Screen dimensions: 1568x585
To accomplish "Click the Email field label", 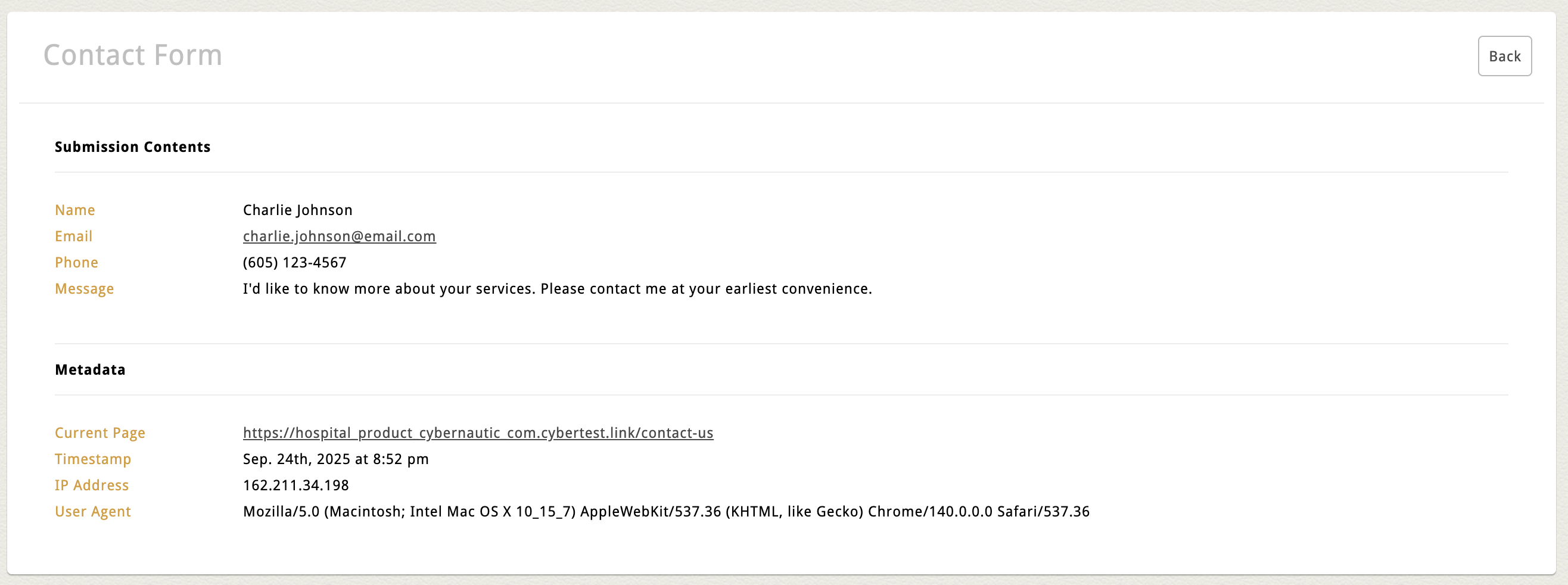I will click(74, 236).
